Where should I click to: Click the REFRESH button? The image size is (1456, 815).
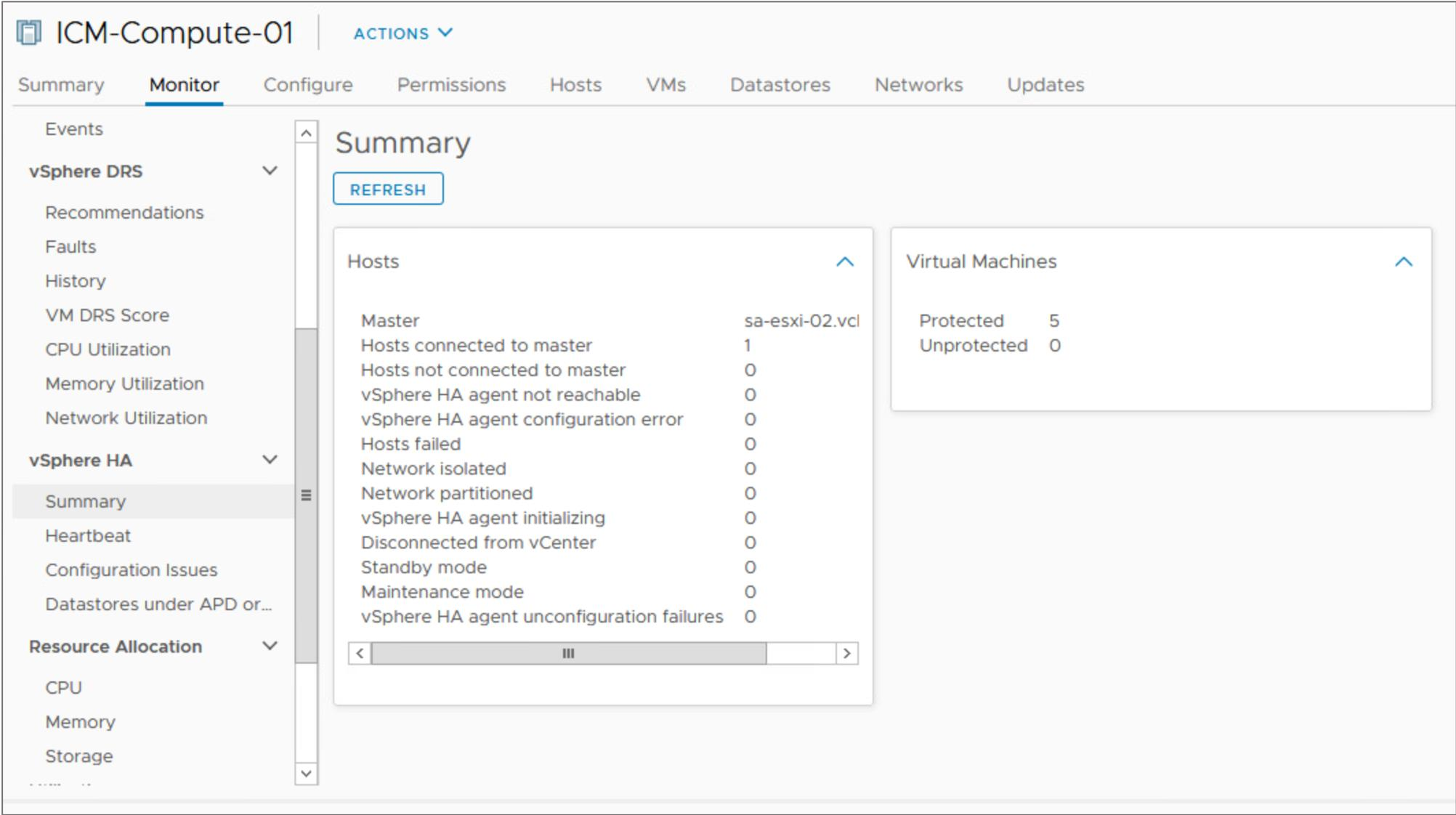click(388, 190)
